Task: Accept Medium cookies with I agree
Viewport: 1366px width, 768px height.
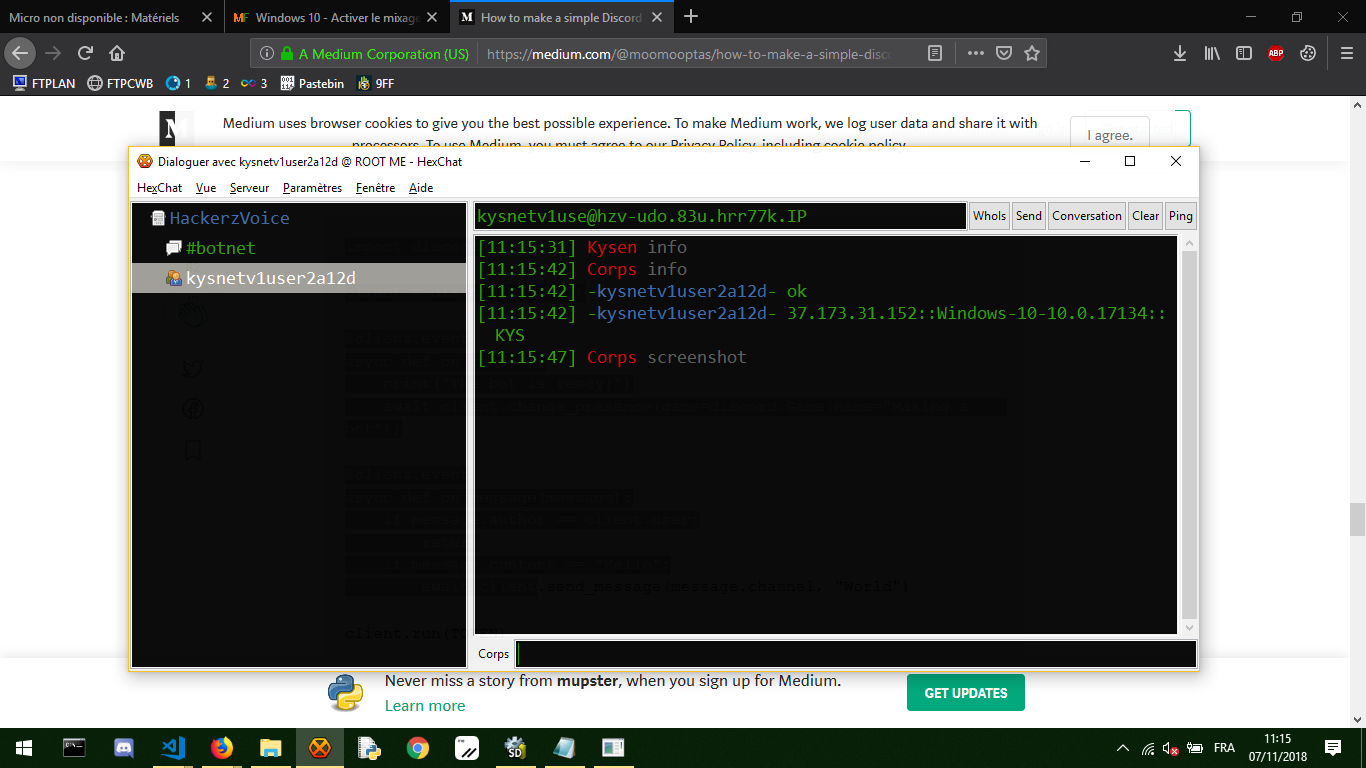Action: 1110,135
